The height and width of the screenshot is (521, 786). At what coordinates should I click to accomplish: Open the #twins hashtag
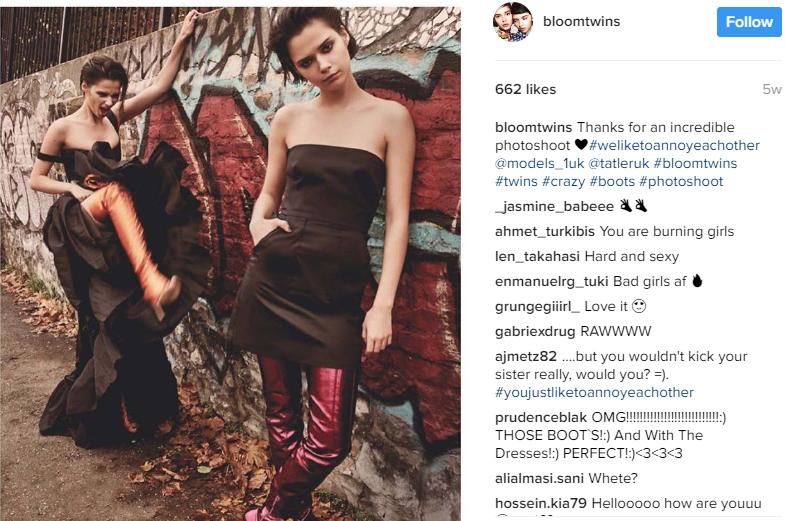(x=516, y=182)
